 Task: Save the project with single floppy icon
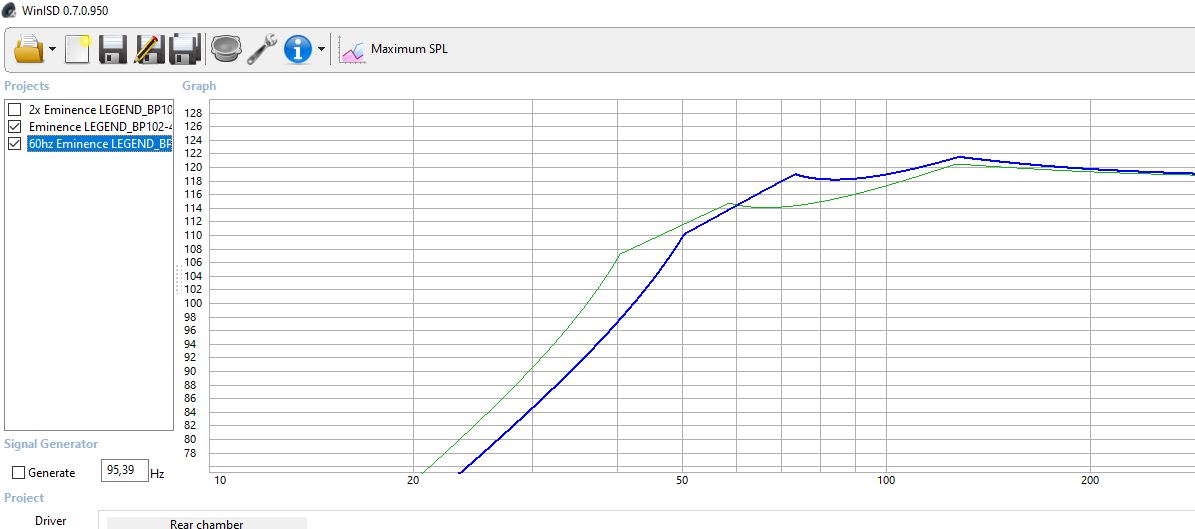[x=114, y=50]
